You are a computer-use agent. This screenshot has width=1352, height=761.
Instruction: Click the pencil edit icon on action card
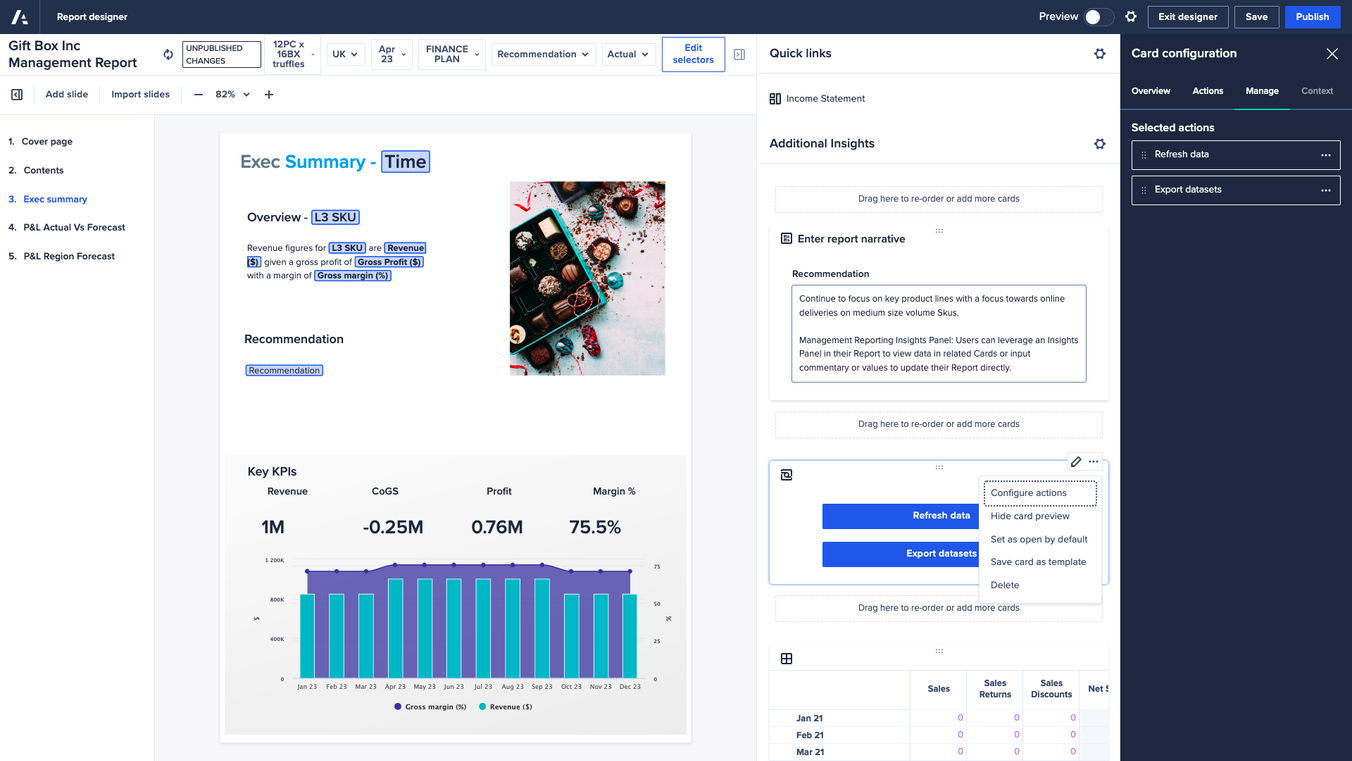tap(1076, 462)
